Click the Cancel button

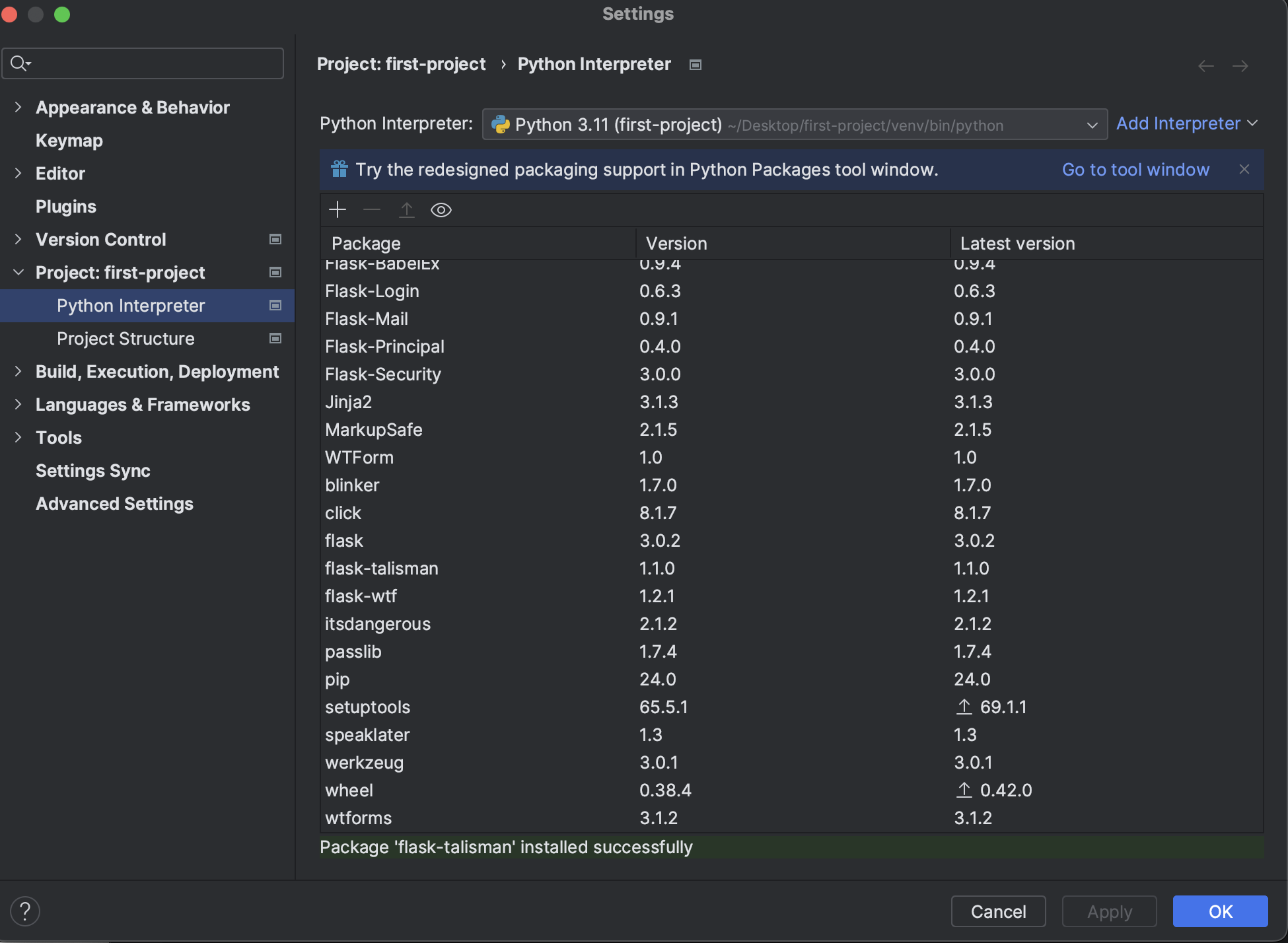(x=999, y=911)
